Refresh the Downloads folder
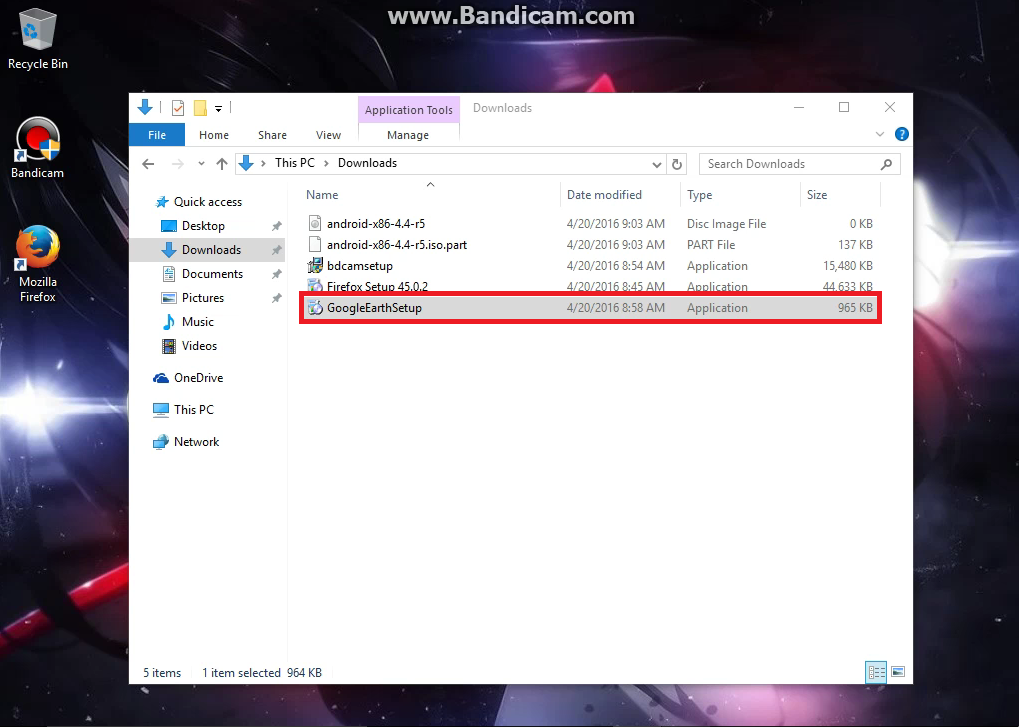 pyautogui.click(x=677, y=164)
